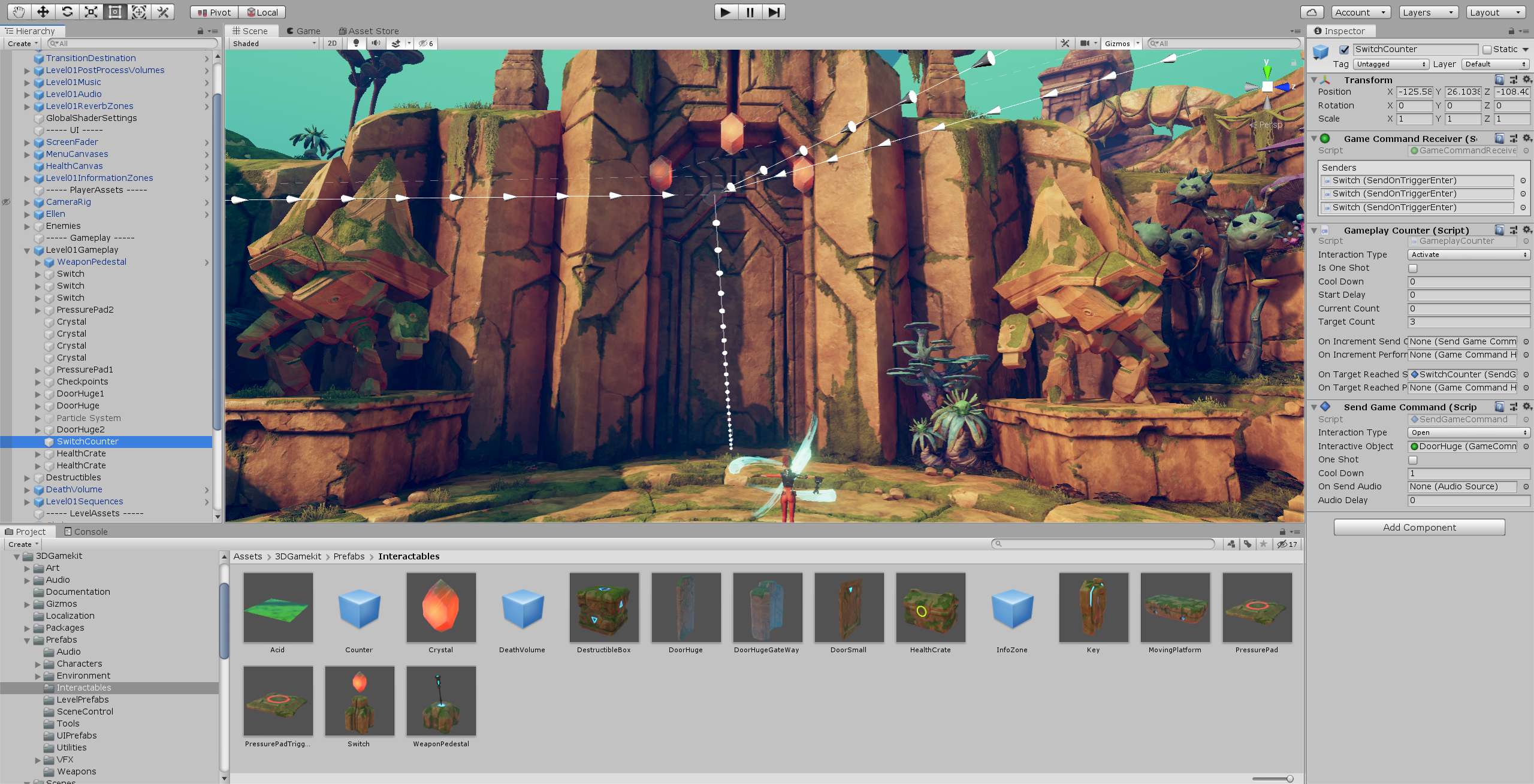This screenshot has width=1534, height=784.
Task: Open the Shaded draw mode dropdown
Action: point(274,43)
